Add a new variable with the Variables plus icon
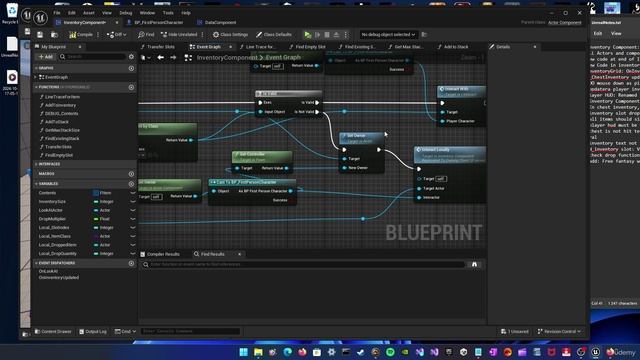The width and height of the screenshot is (640, 360). tap(131, 184)
